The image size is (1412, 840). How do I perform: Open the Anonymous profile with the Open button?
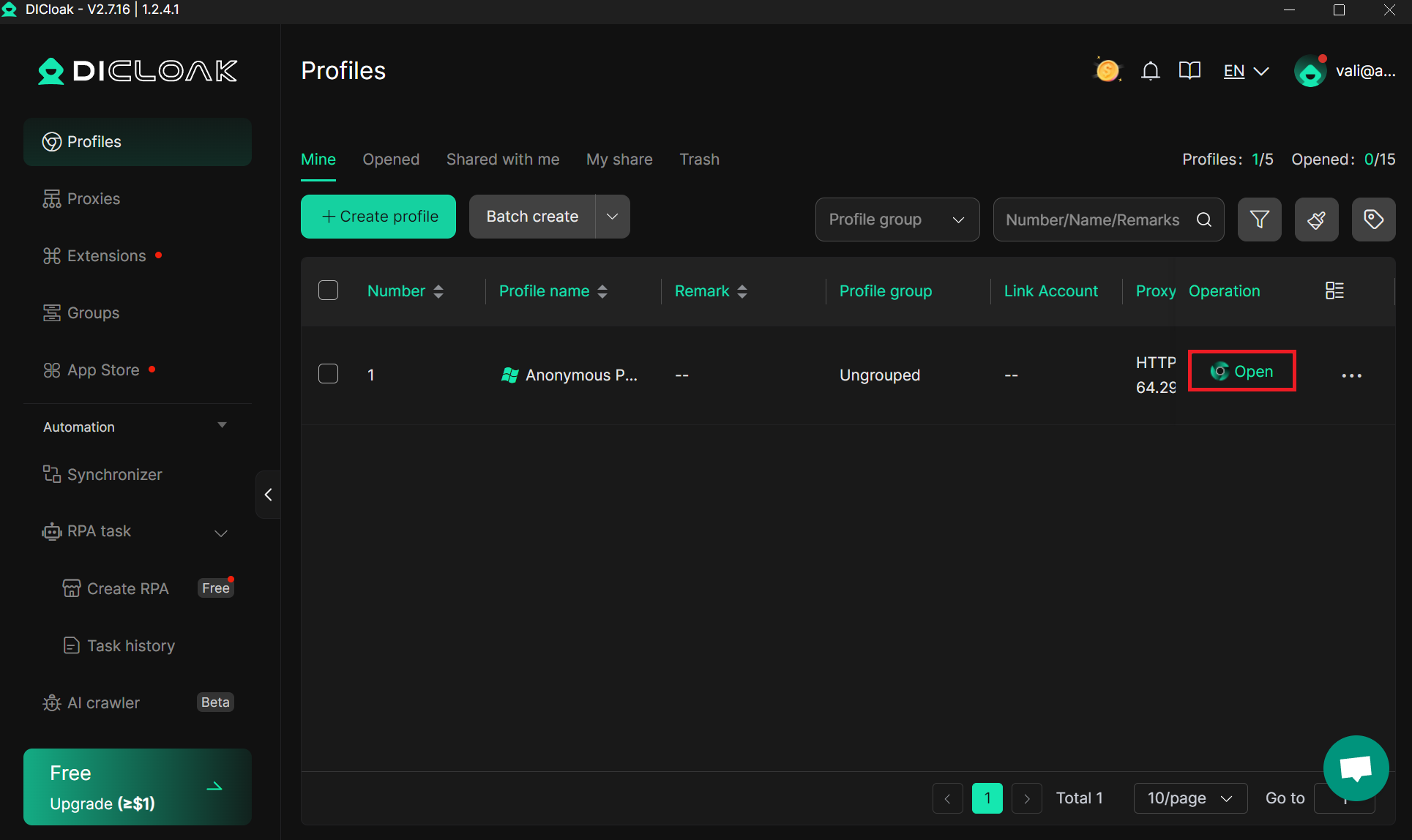coord(1241,371)
